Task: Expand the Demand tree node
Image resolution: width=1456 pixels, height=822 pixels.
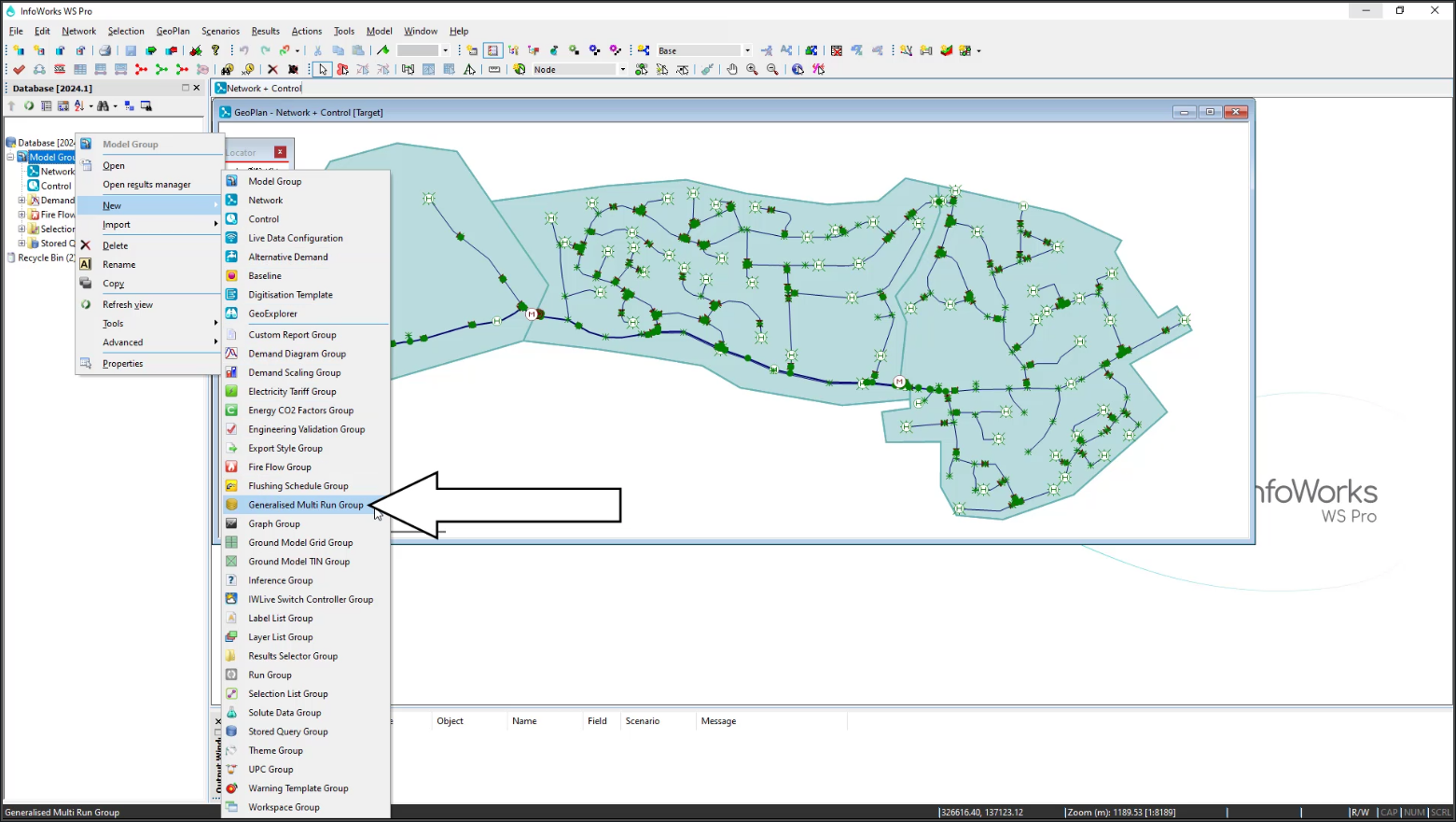Action: (x=21, y=200)
